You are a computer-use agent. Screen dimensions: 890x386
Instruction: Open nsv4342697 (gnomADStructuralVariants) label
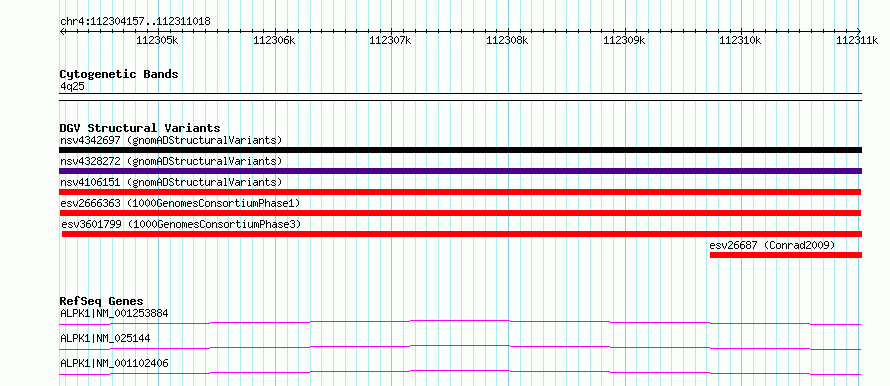[171, 140]
